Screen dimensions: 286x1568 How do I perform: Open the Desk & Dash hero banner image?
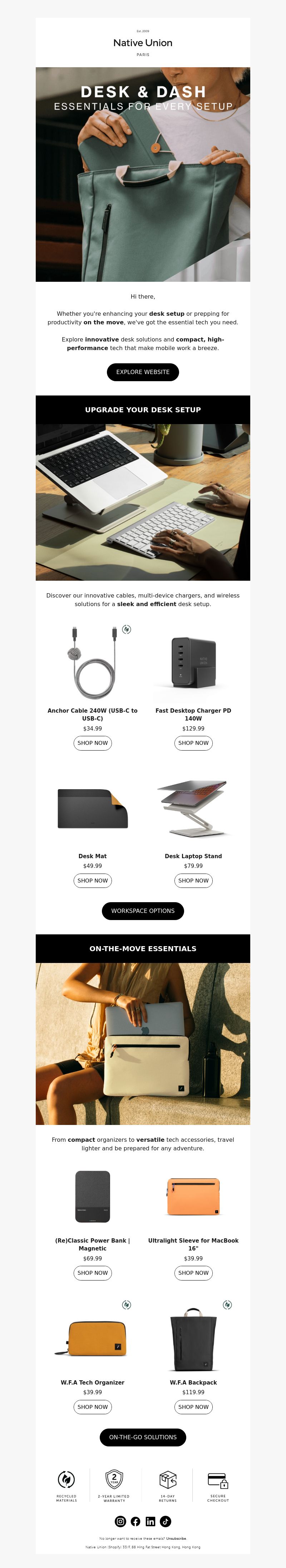pos(143,174)
